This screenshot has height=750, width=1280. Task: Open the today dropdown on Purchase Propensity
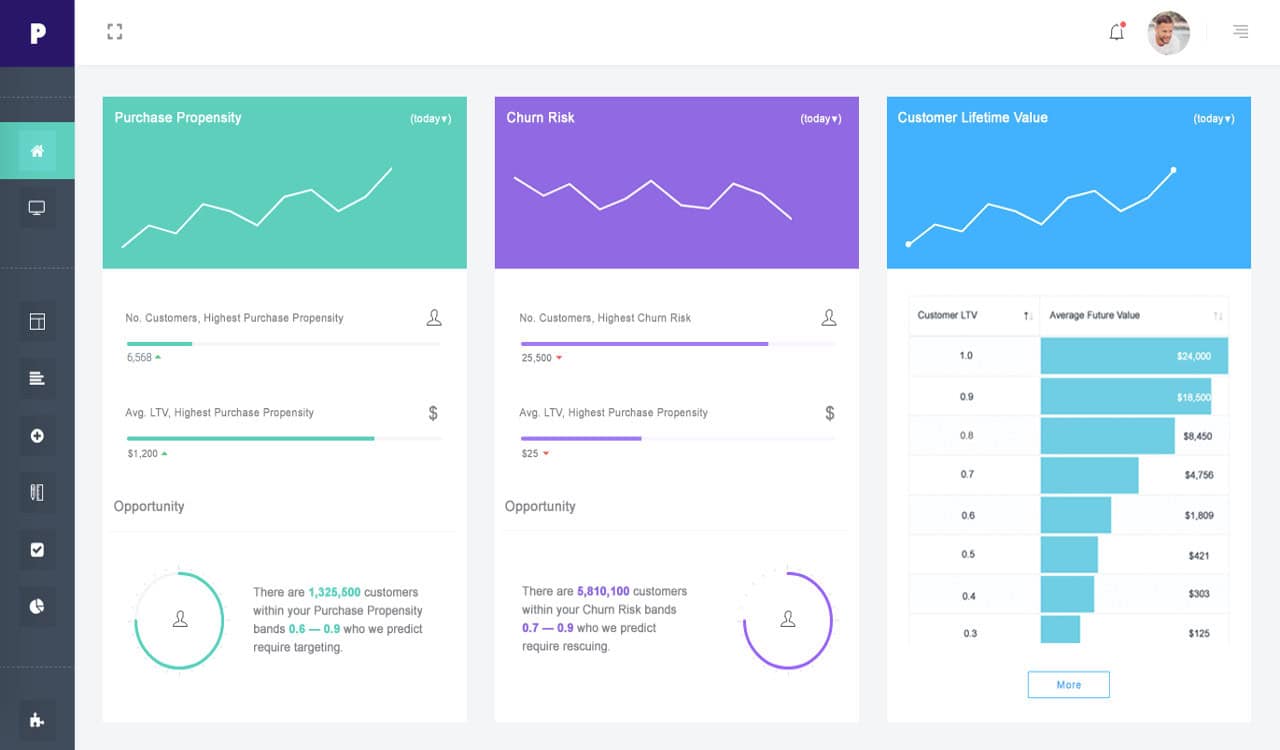(430, 118)
